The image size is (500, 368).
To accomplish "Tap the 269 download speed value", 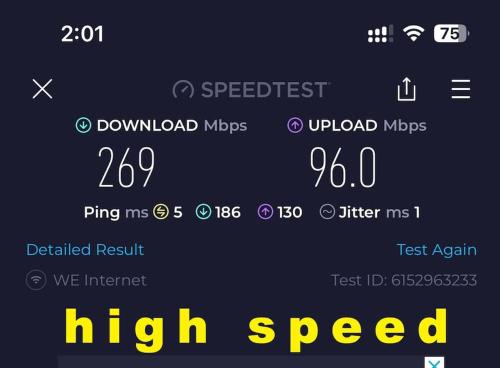I will tap(127, 167).
